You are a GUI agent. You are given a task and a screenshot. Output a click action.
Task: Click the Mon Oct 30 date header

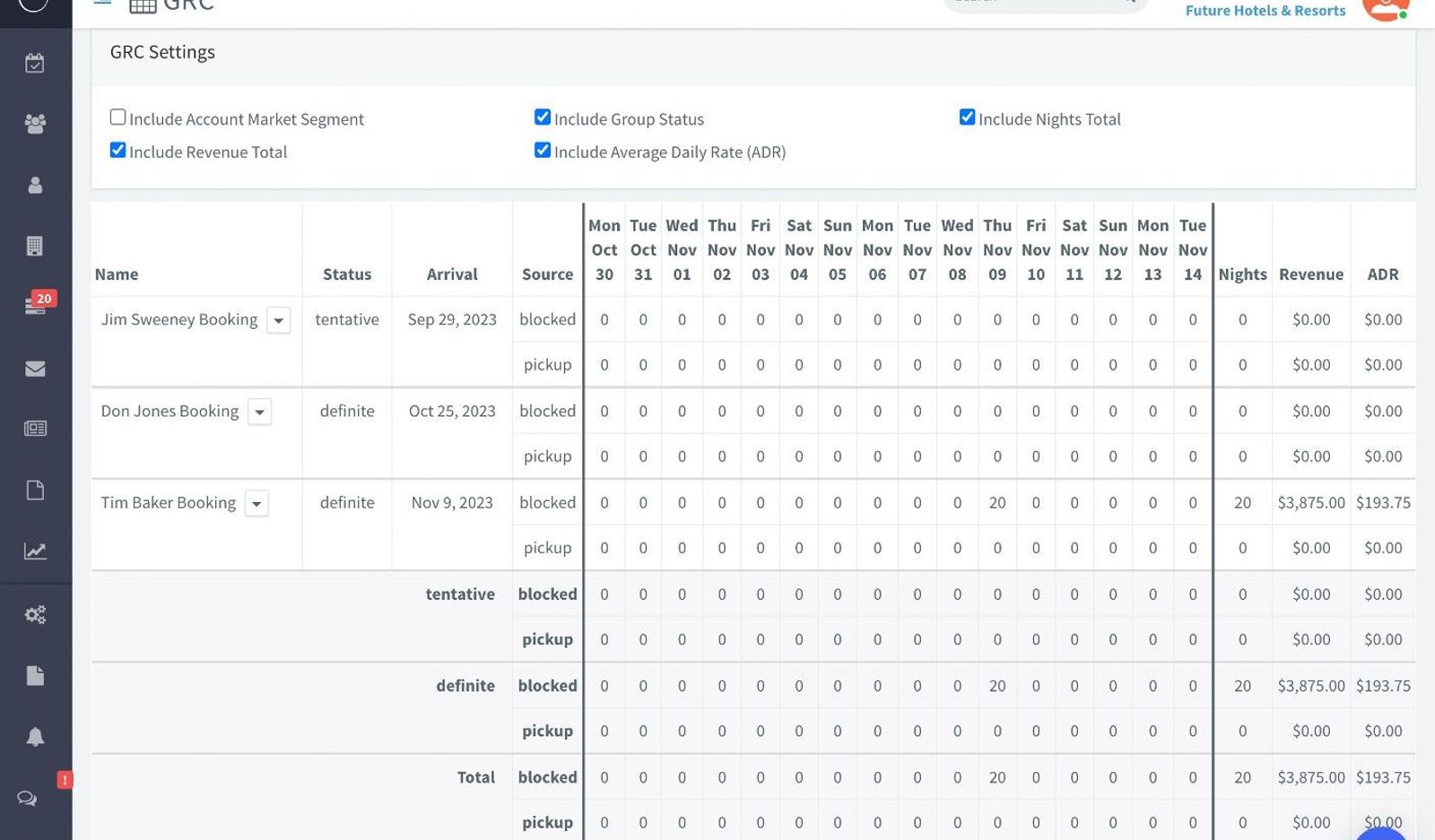pyautogui.click(x=604, y=250)
